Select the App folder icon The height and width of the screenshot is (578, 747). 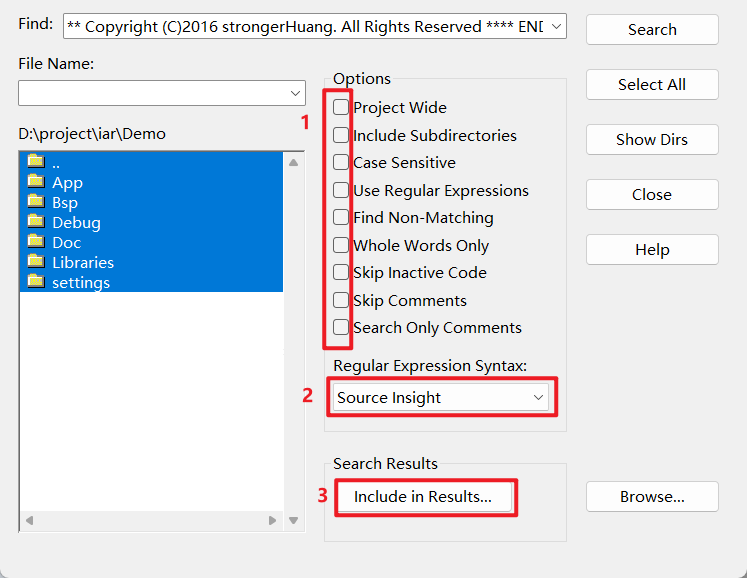36,181
